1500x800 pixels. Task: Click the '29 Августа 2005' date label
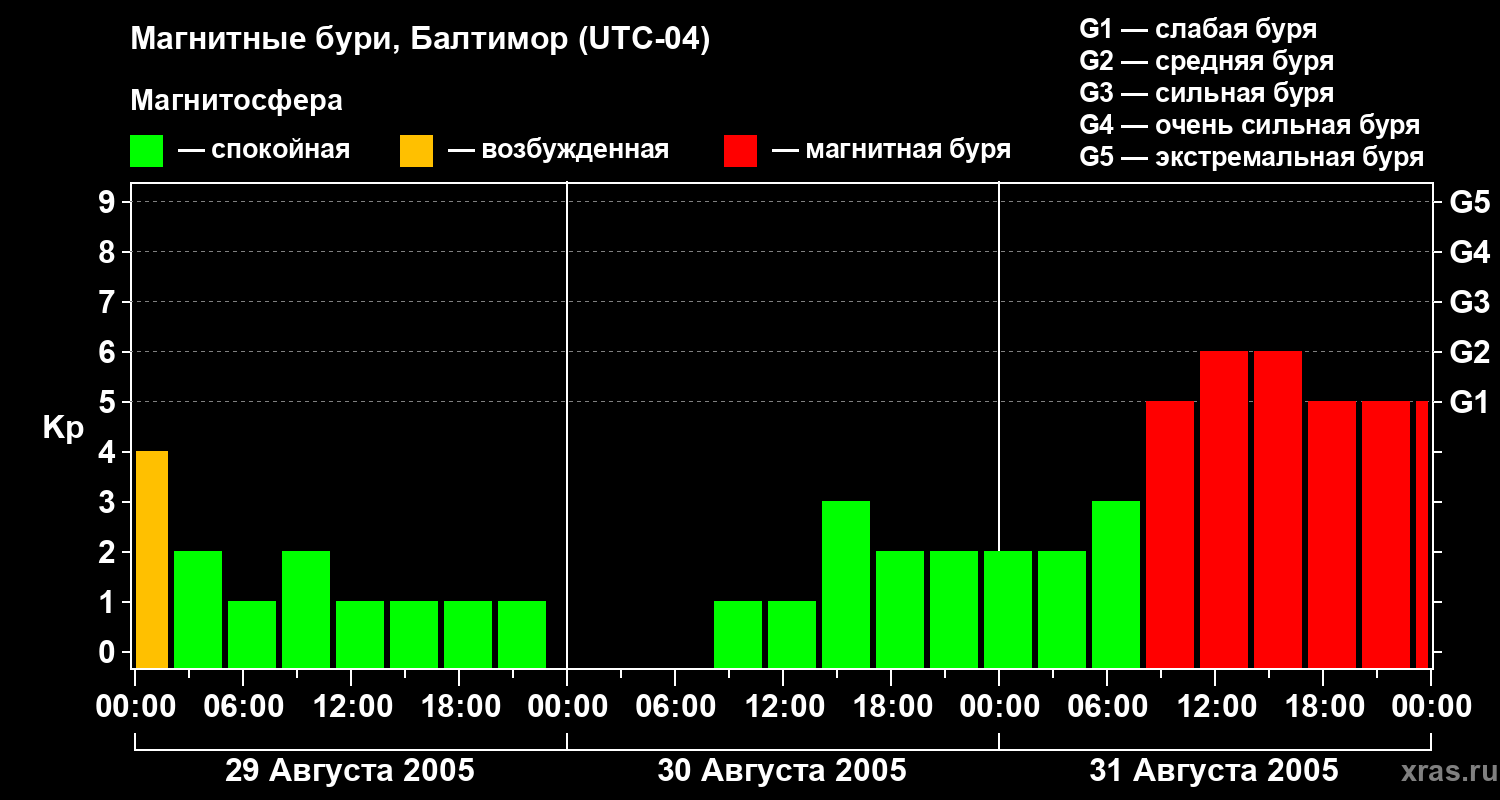(350, 770)
